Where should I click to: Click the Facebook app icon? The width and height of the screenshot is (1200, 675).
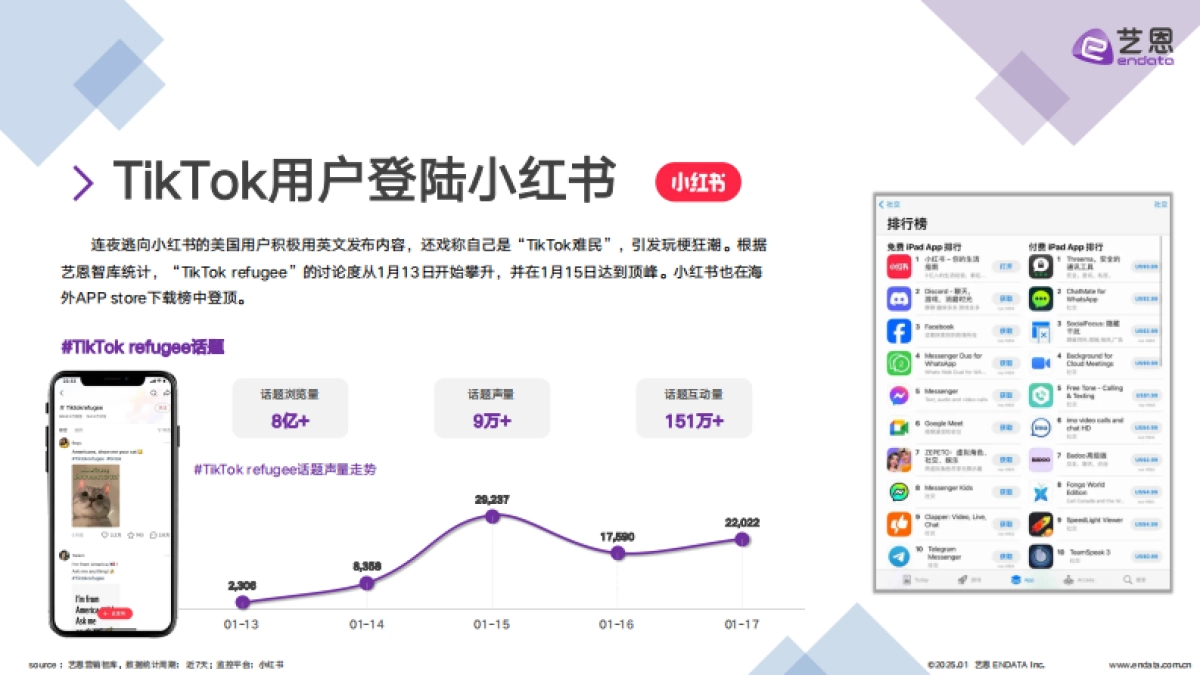(898, 331)
